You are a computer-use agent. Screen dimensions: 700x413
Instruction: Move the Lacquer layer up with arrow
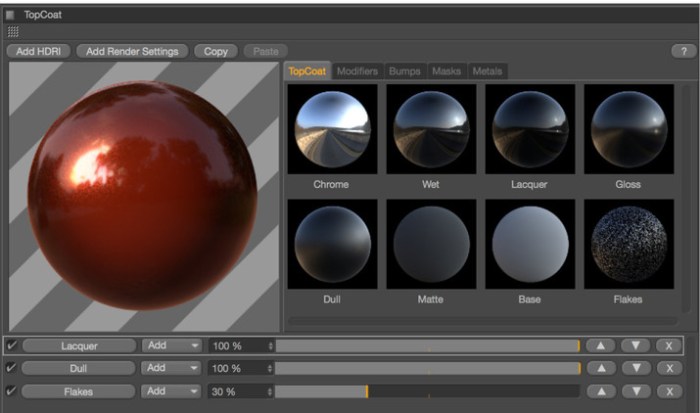click(x=600, y=345)
